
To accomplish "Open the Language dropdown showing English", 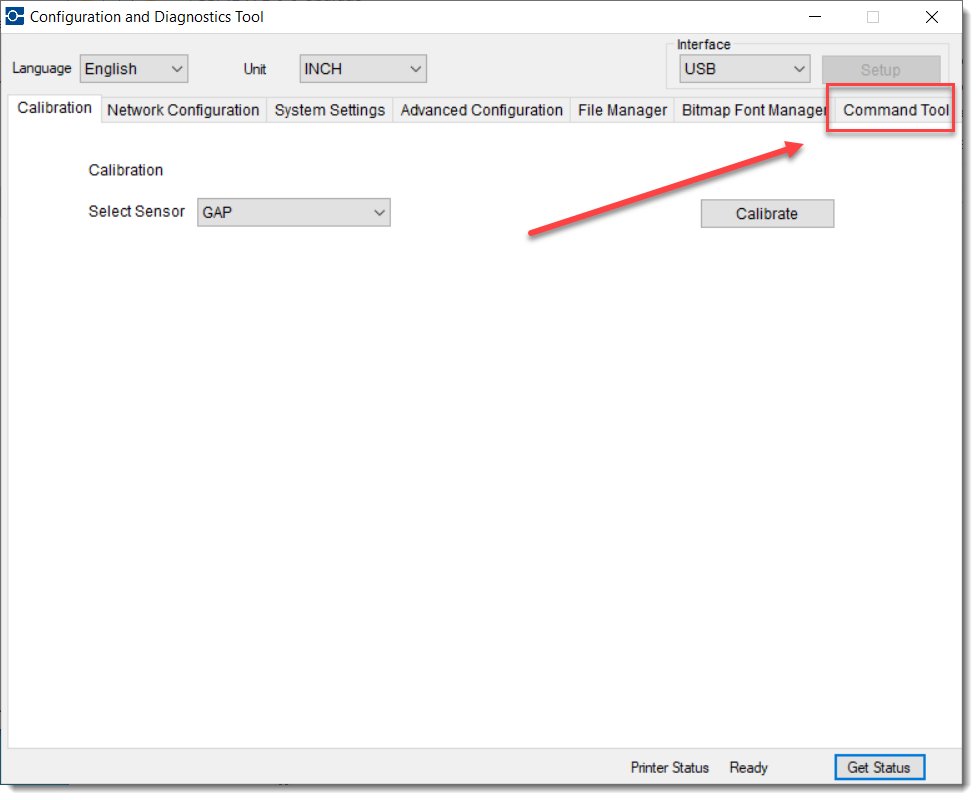I will click(x=133, y=69).
